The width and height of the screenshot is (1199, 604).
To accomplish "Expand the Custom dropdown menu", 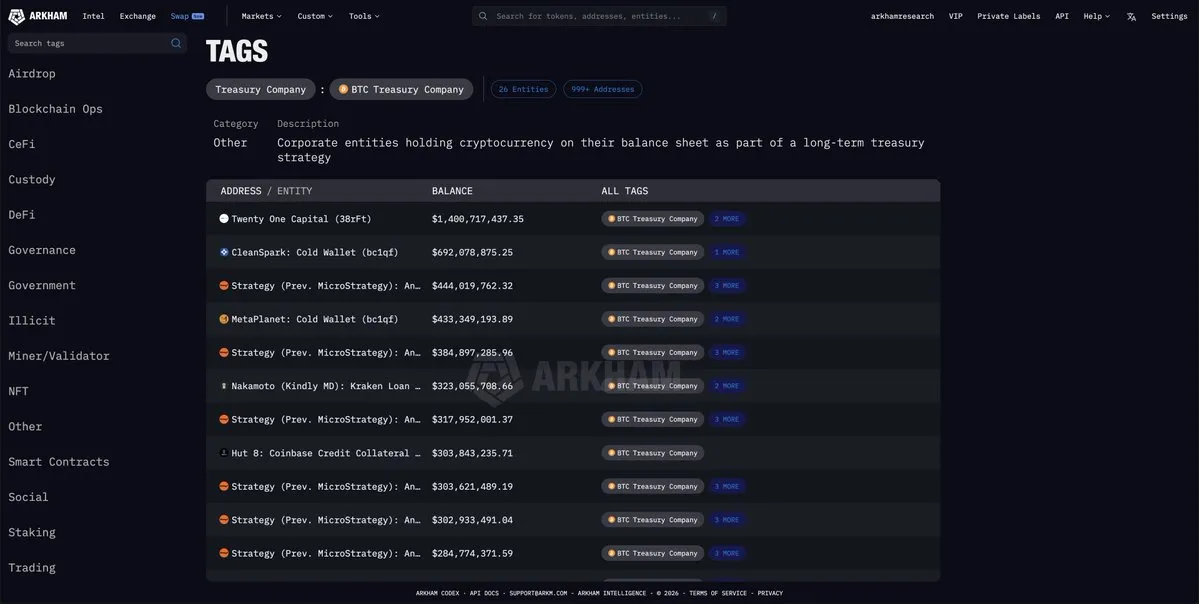I will coord(315,16).
